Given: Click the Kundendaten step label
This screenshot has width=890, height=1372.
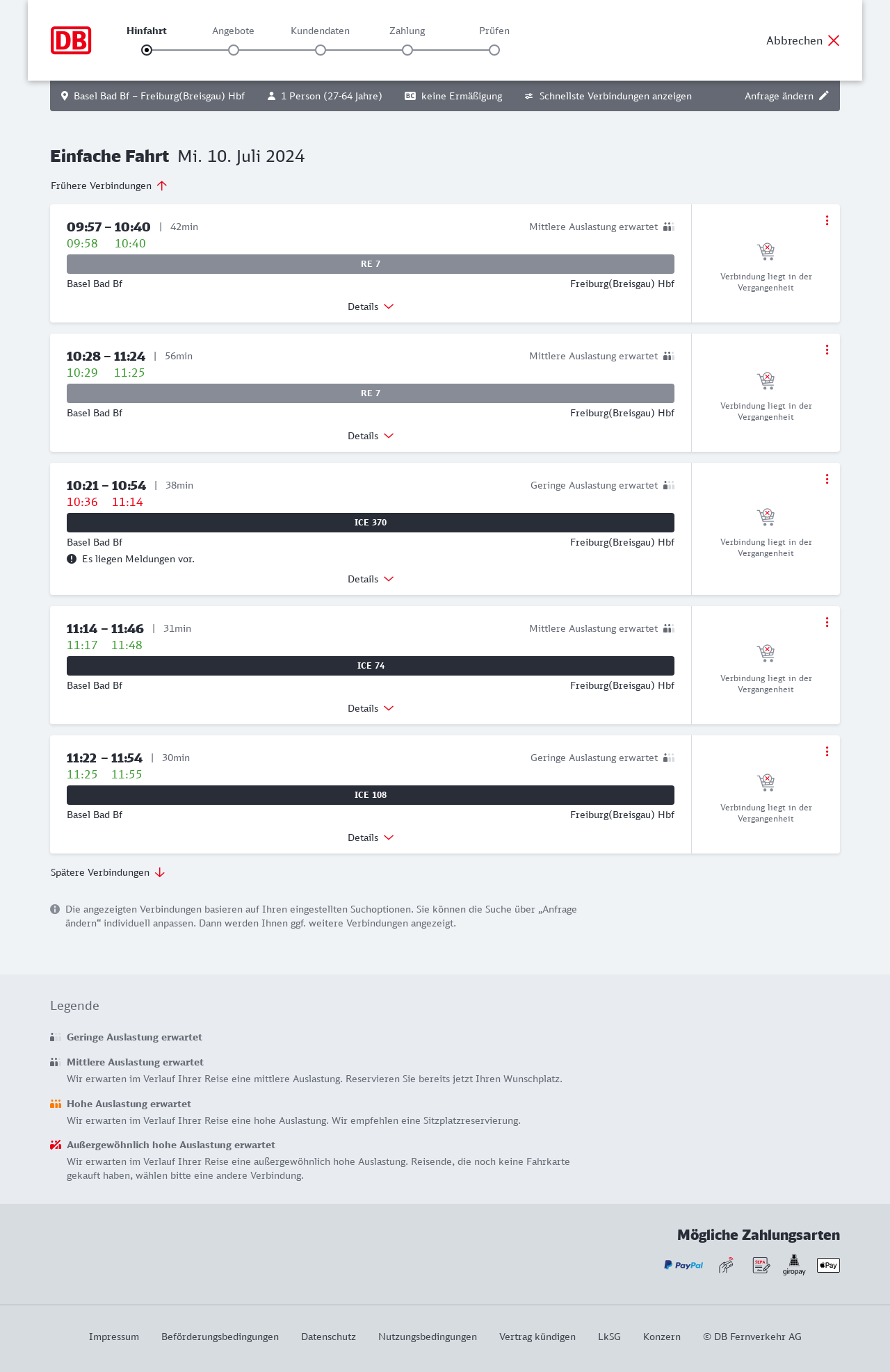Looking at the screenshot, I should [320, 31].
